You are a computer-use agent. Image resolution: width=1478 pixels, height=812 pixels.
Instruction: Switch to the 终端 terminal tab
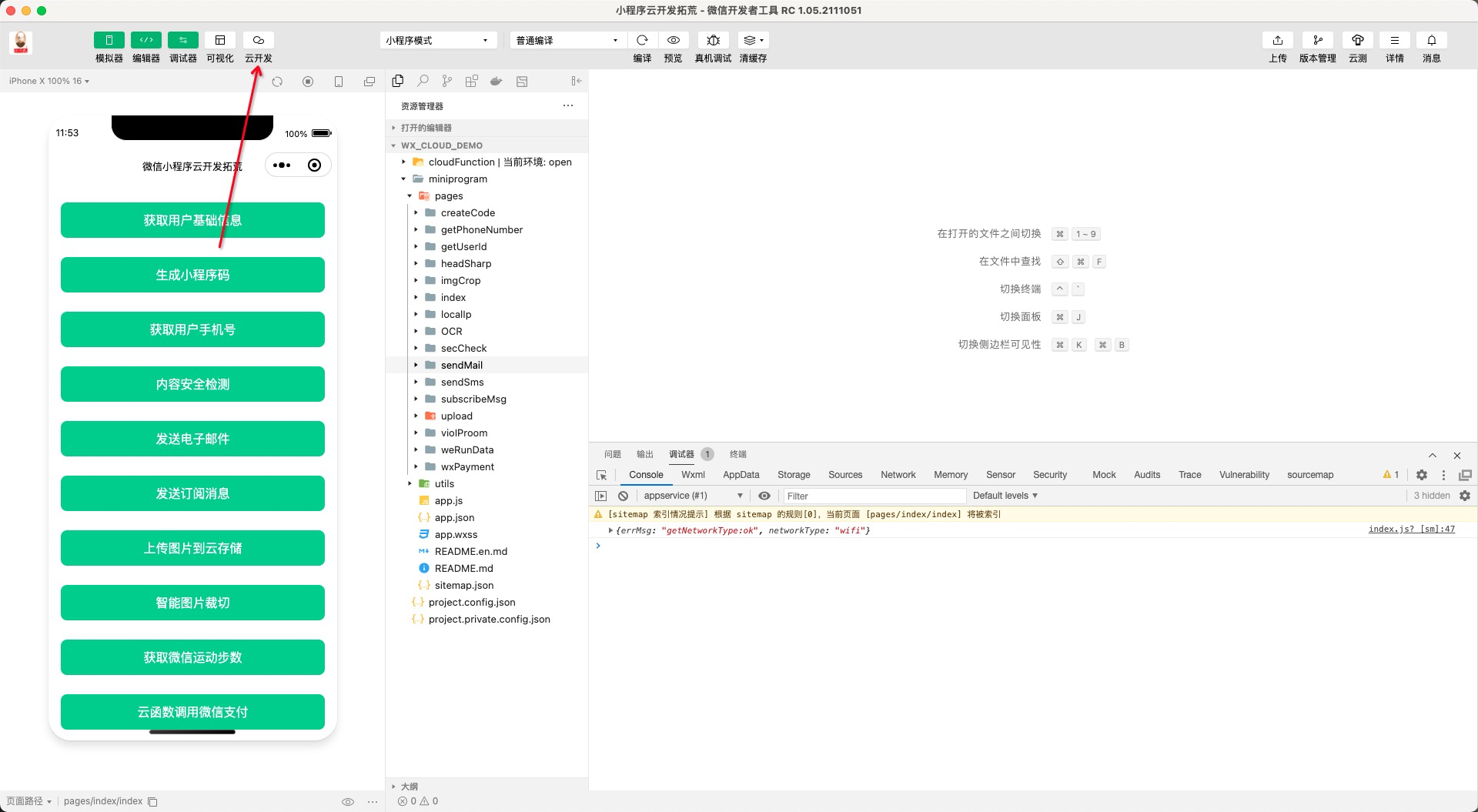[738, 454]
